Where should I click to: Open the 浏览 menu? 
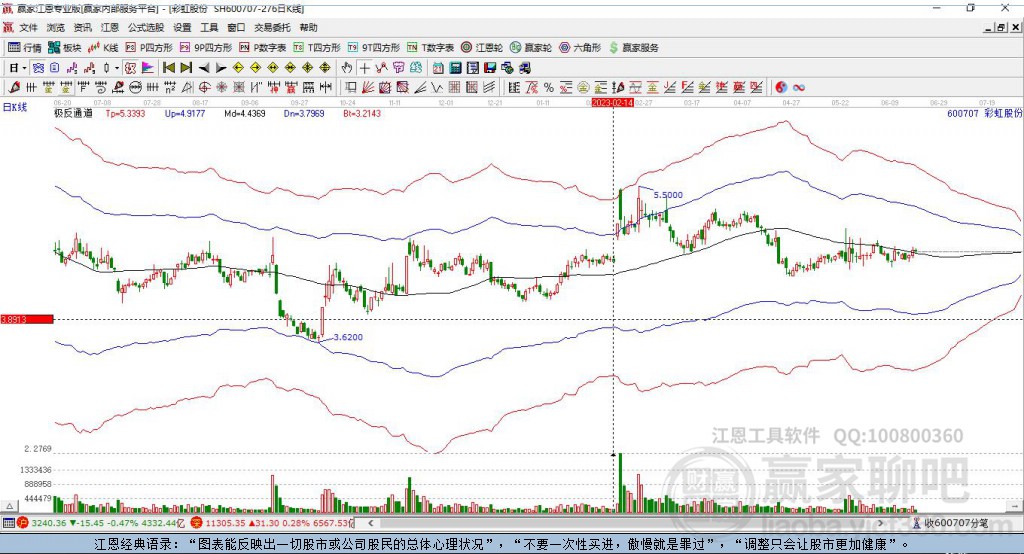(x=56, y=27)
